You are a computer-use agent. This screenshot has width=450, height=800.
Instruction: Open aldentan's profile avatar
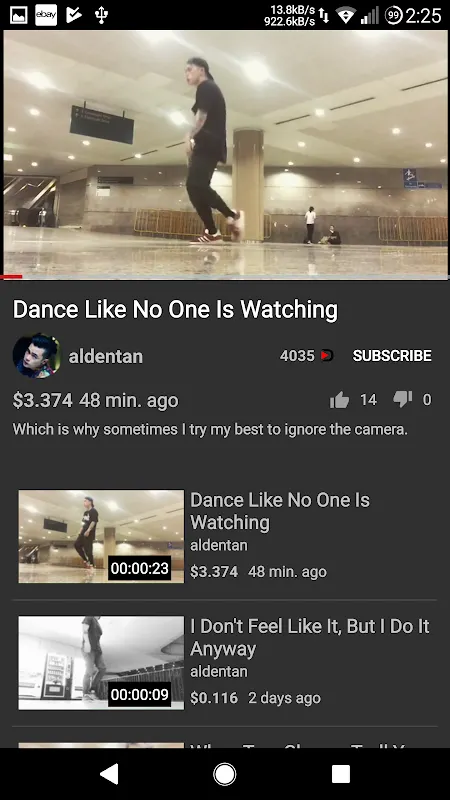[36, 356]
